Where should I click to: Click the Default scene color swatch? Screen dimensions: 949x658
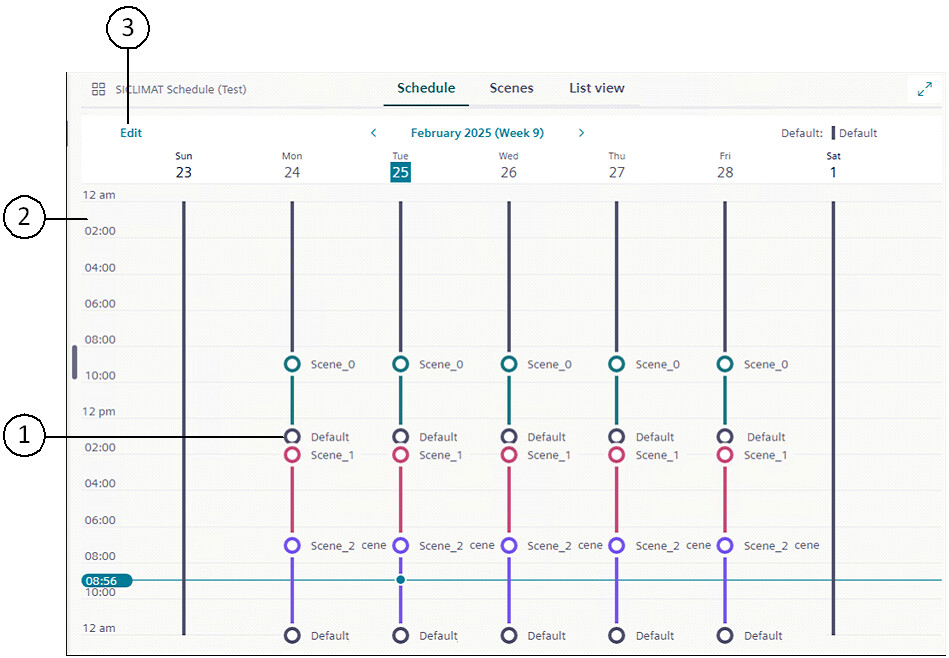tap(833, 133)
